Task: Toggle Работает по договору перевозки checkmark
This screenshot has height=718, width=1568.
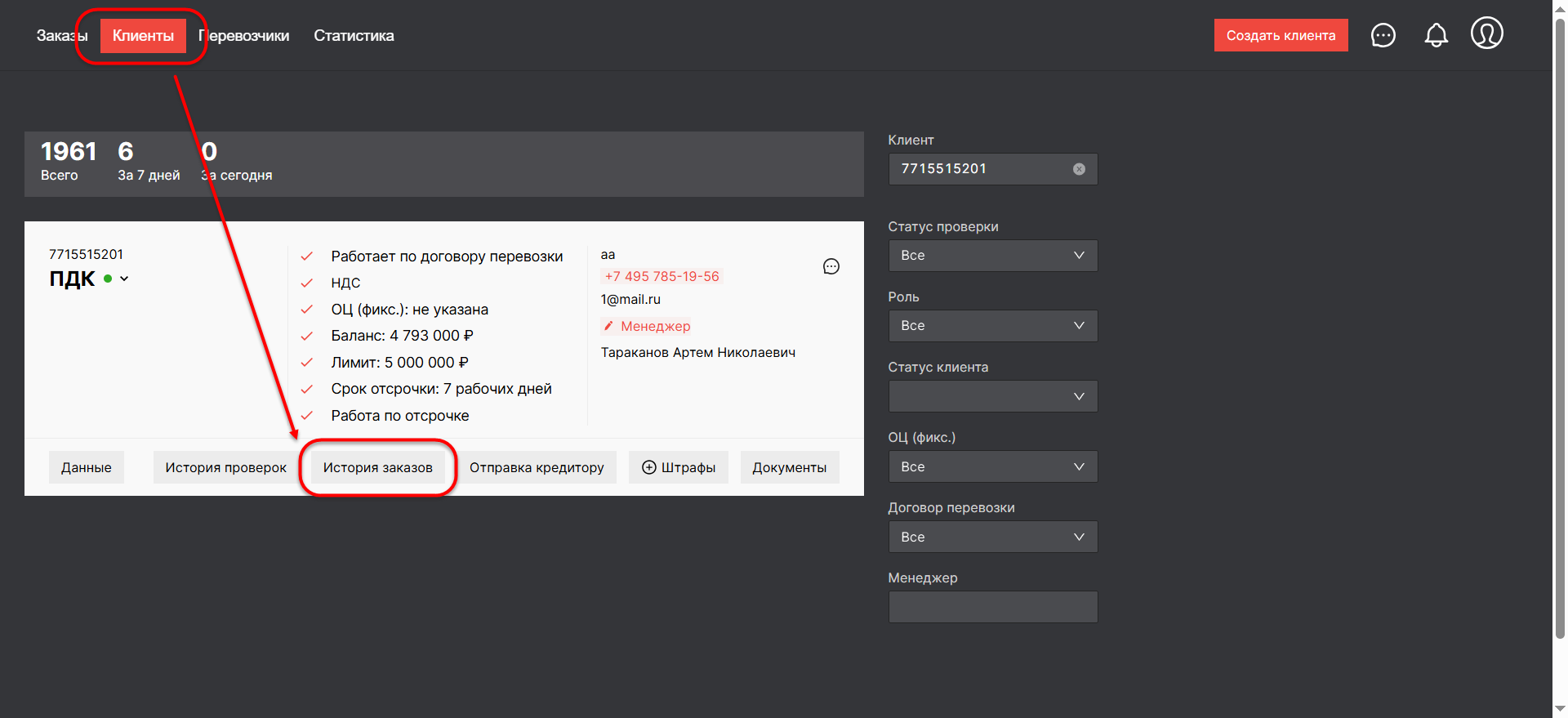Action: [x=307, y=256]
